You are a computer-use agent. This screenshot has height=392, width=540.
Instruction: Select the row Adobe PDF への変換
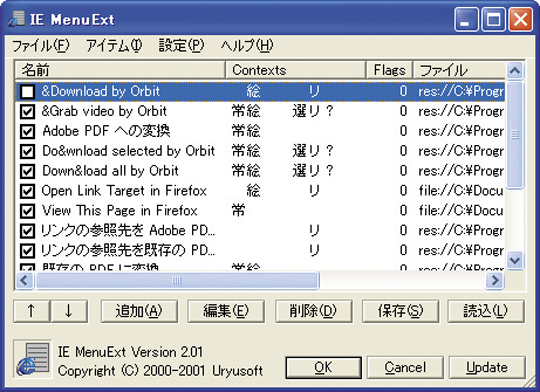pos(261,132)
